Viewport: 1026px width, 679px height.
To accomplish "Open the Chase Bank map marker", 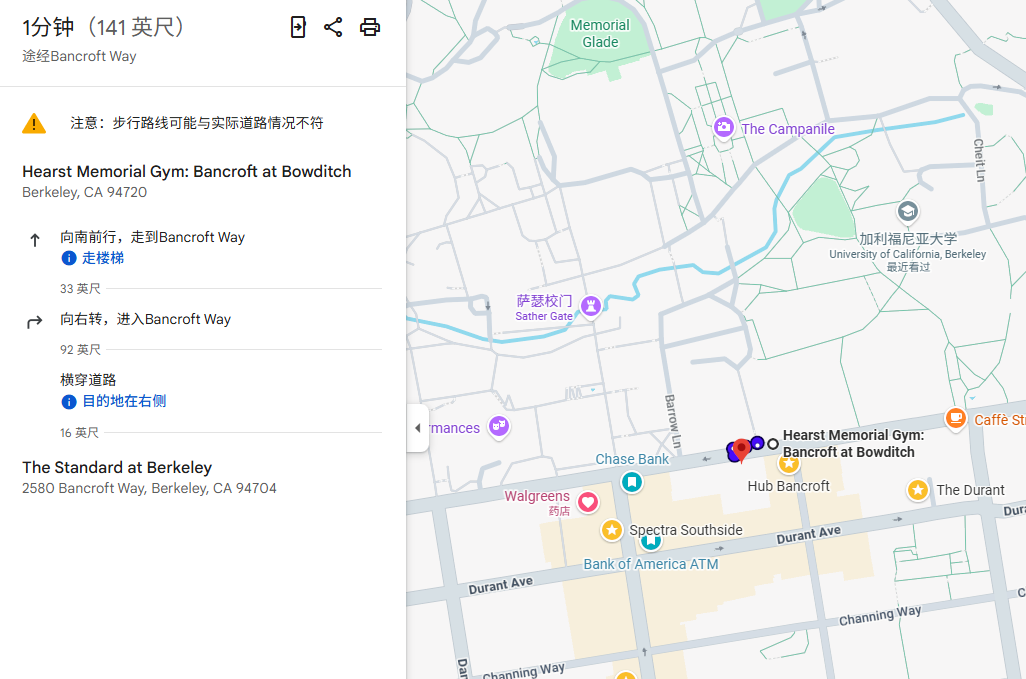I will point(631,481).
